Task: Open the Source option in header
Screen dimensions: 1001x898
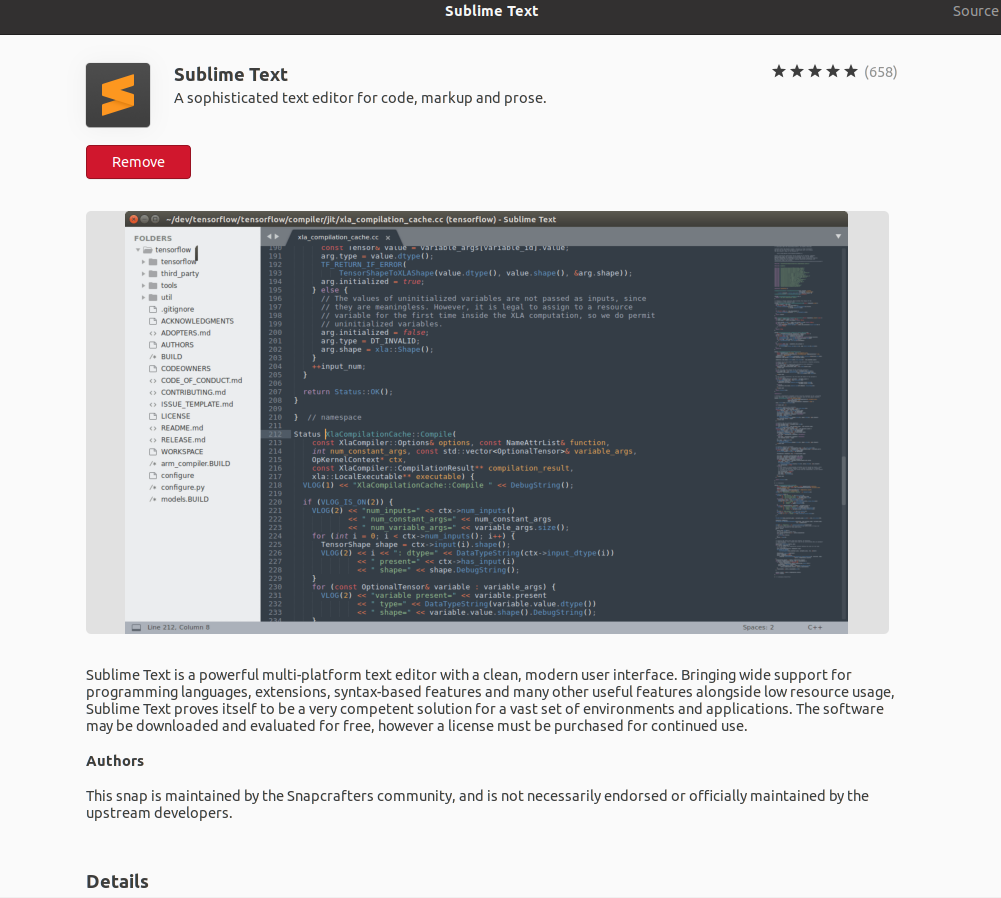Action: tap(976, 11)
